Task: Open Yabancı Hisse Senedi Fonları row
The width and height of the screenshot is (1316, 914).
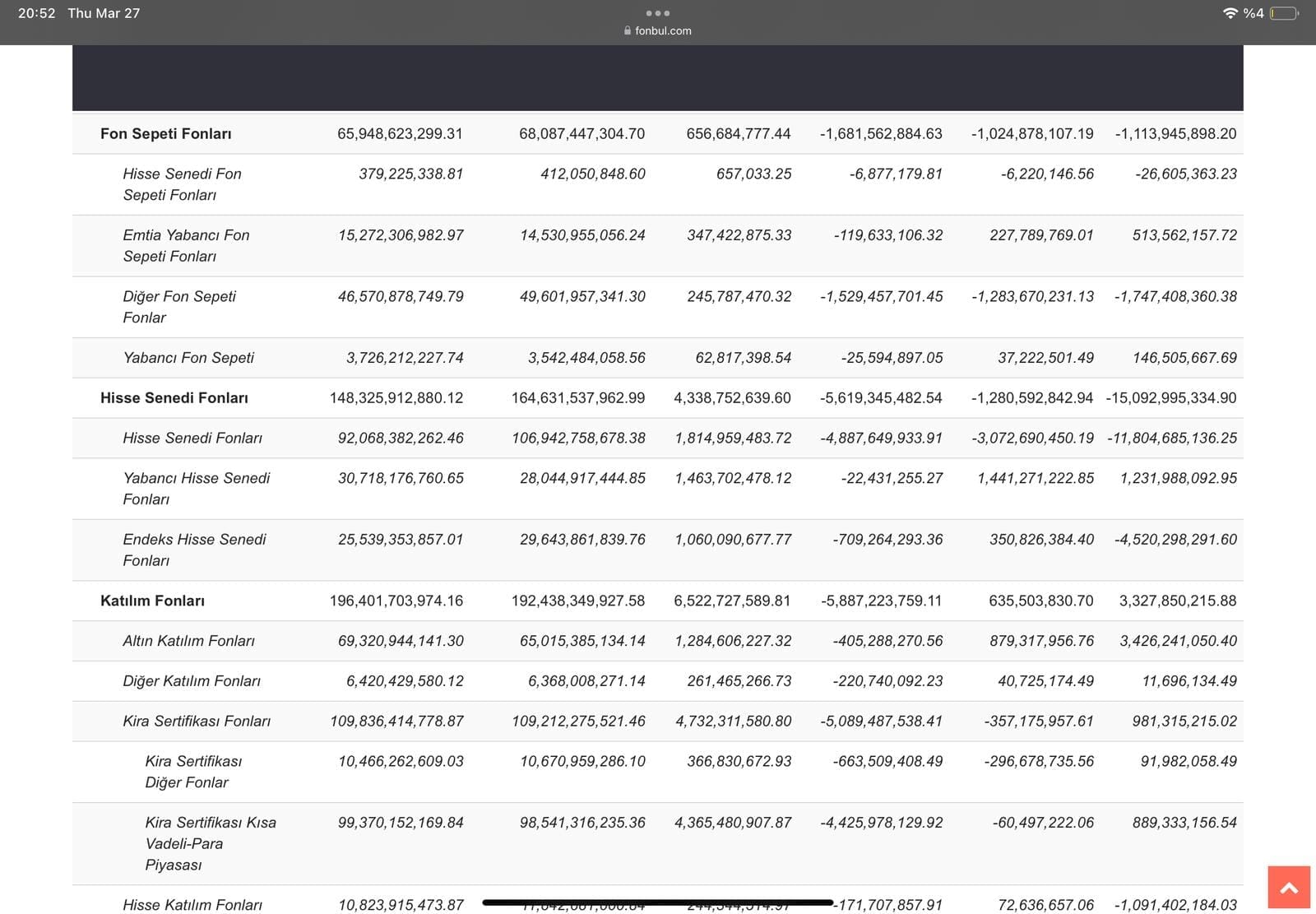Action: pyautogui.click(x=196, y=489)
